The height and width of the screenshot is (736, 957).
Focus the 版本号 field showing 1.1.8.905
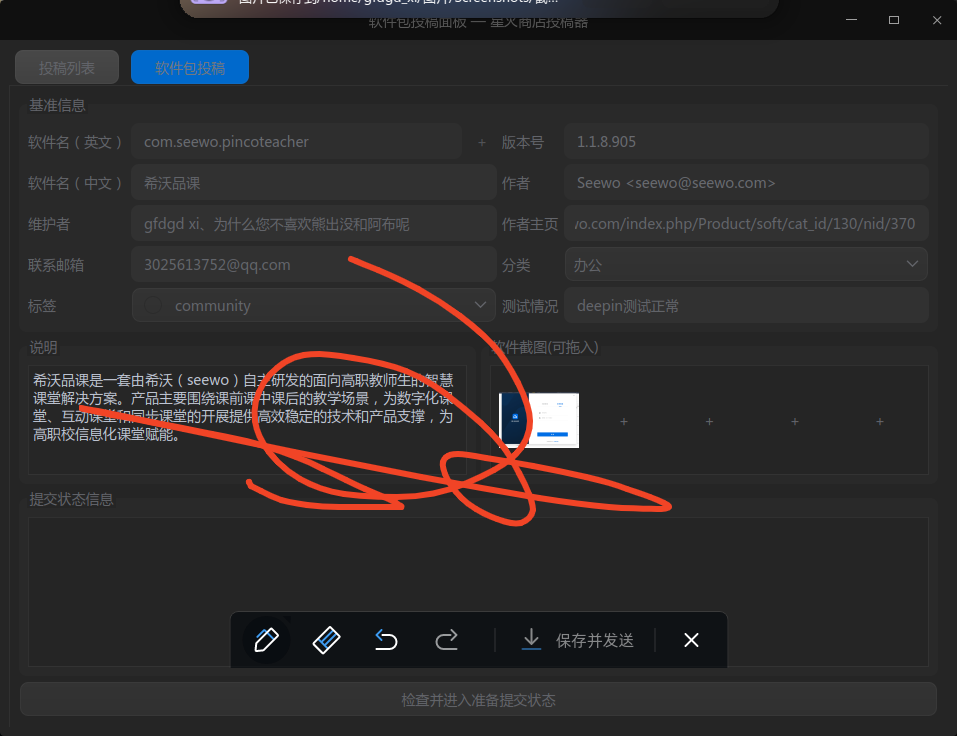[745, 142]
